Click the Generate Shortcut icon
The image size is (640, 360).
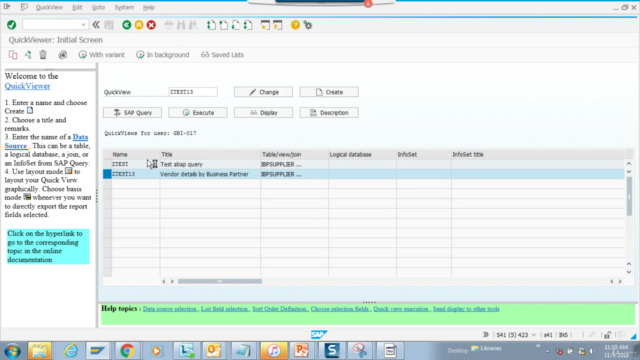(x=278, y=25)
